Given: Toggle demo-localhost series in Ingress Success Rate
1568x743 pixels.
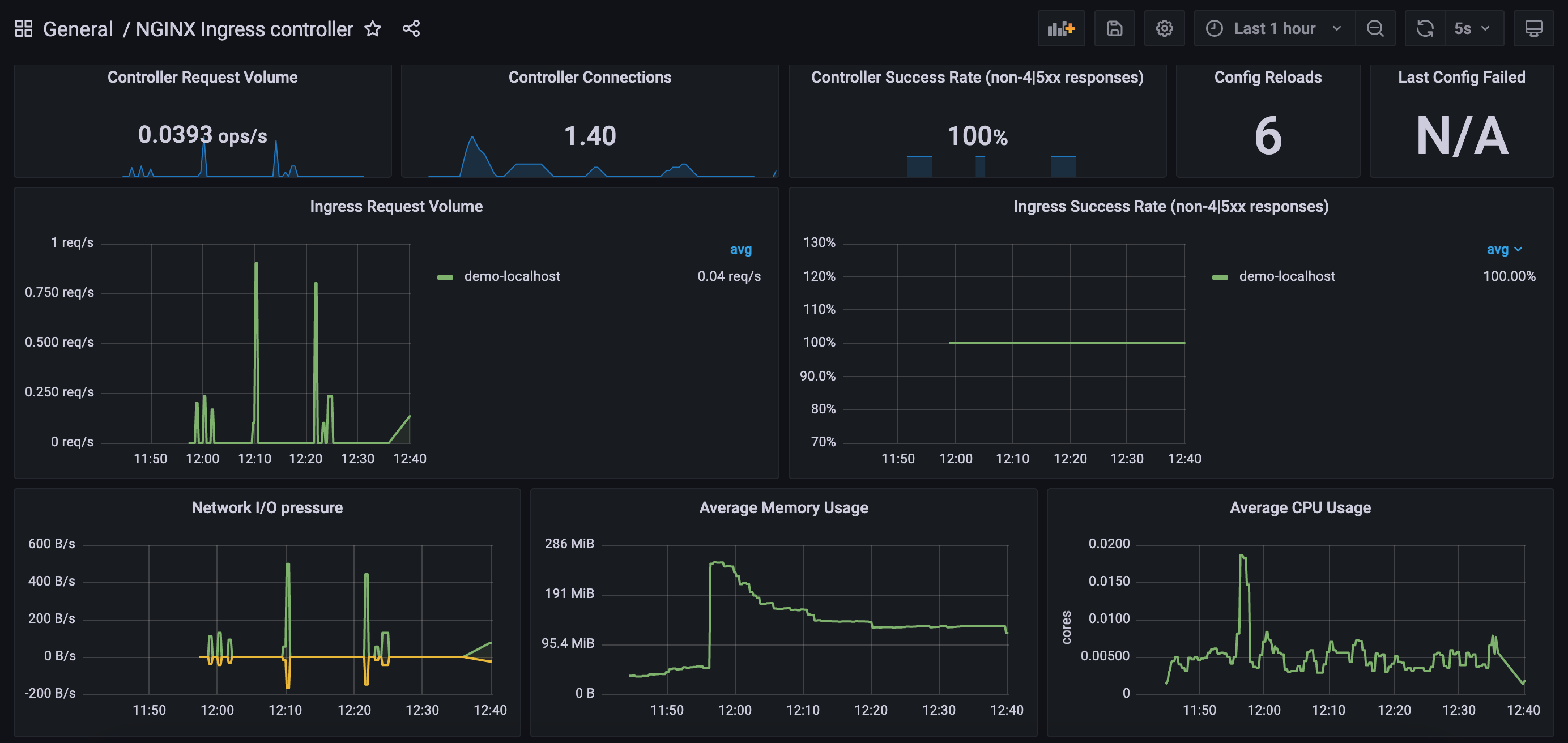Looking at the screenshot, I should pos(1286,276).
